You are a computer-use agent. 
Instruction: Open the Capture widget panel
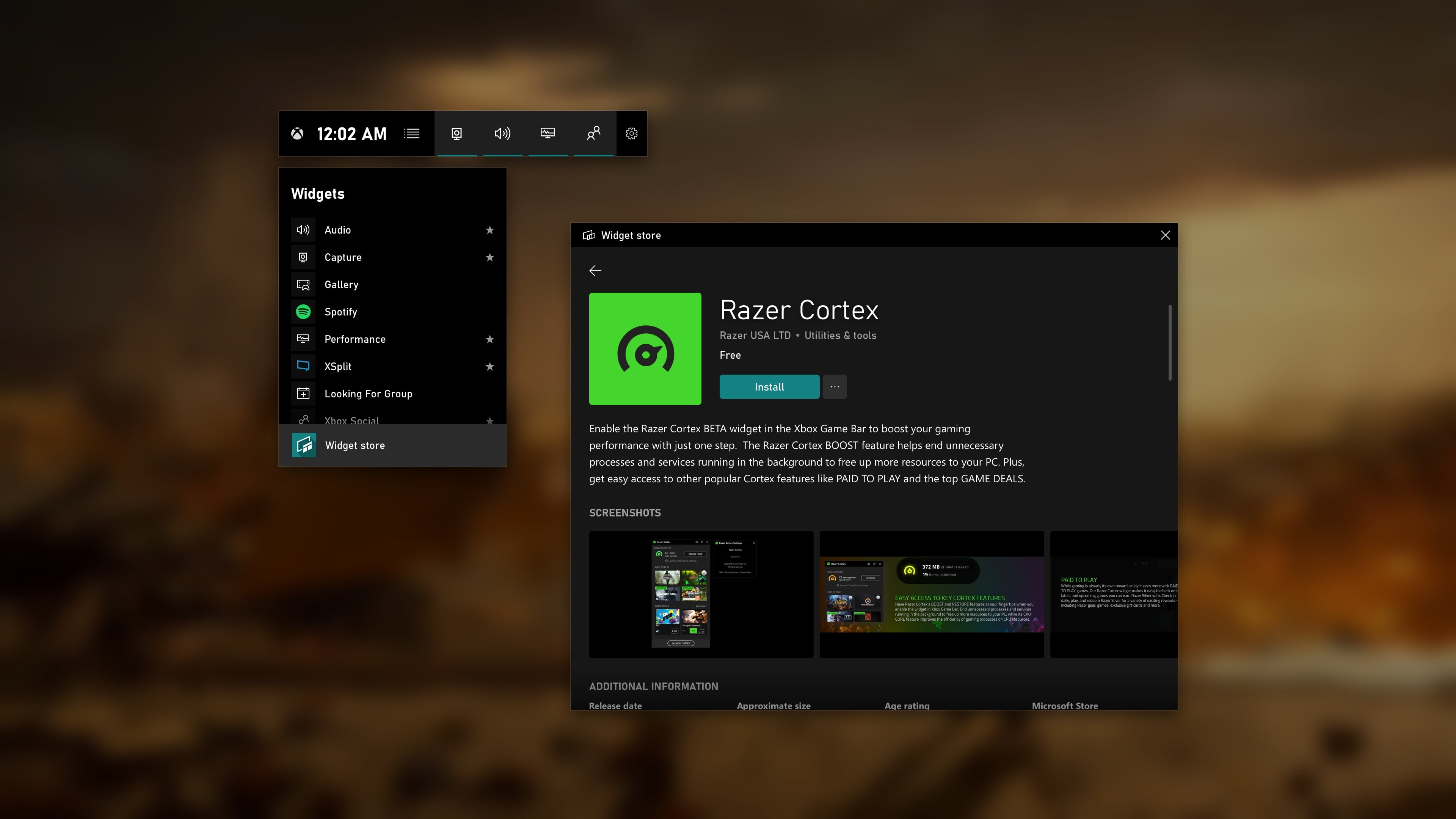click(343, 257)
